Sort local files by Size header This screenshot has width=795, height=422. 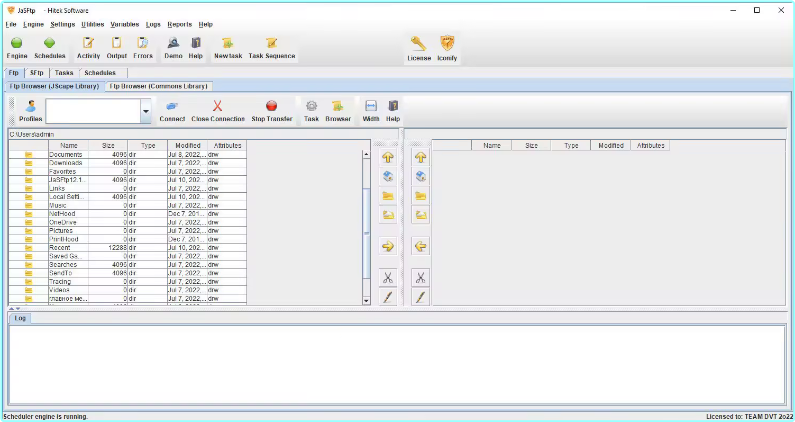108,146
